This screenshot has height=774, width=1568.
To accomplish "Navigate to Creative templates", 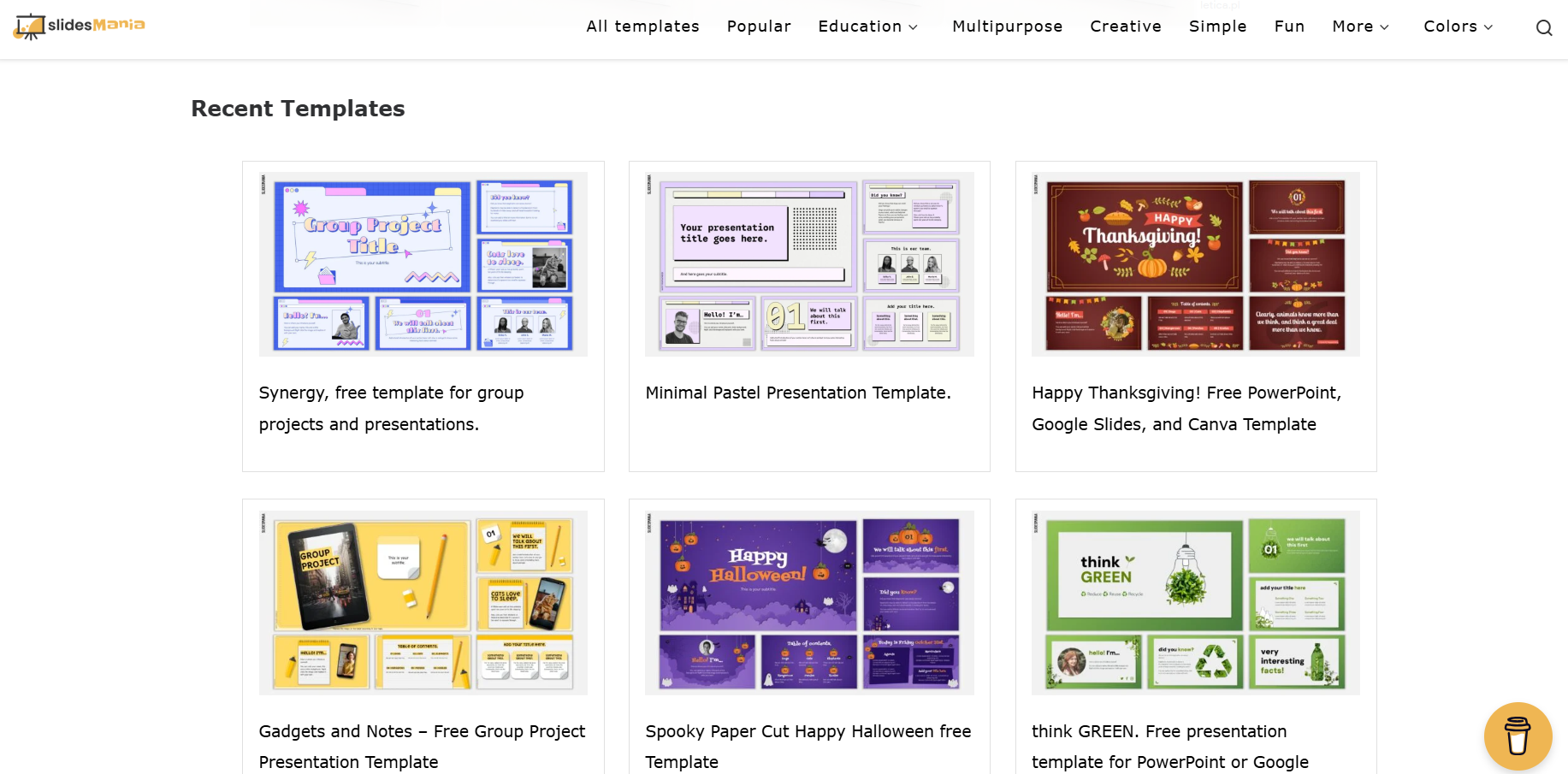I will pyautogui.click(x=1125, y=27).
